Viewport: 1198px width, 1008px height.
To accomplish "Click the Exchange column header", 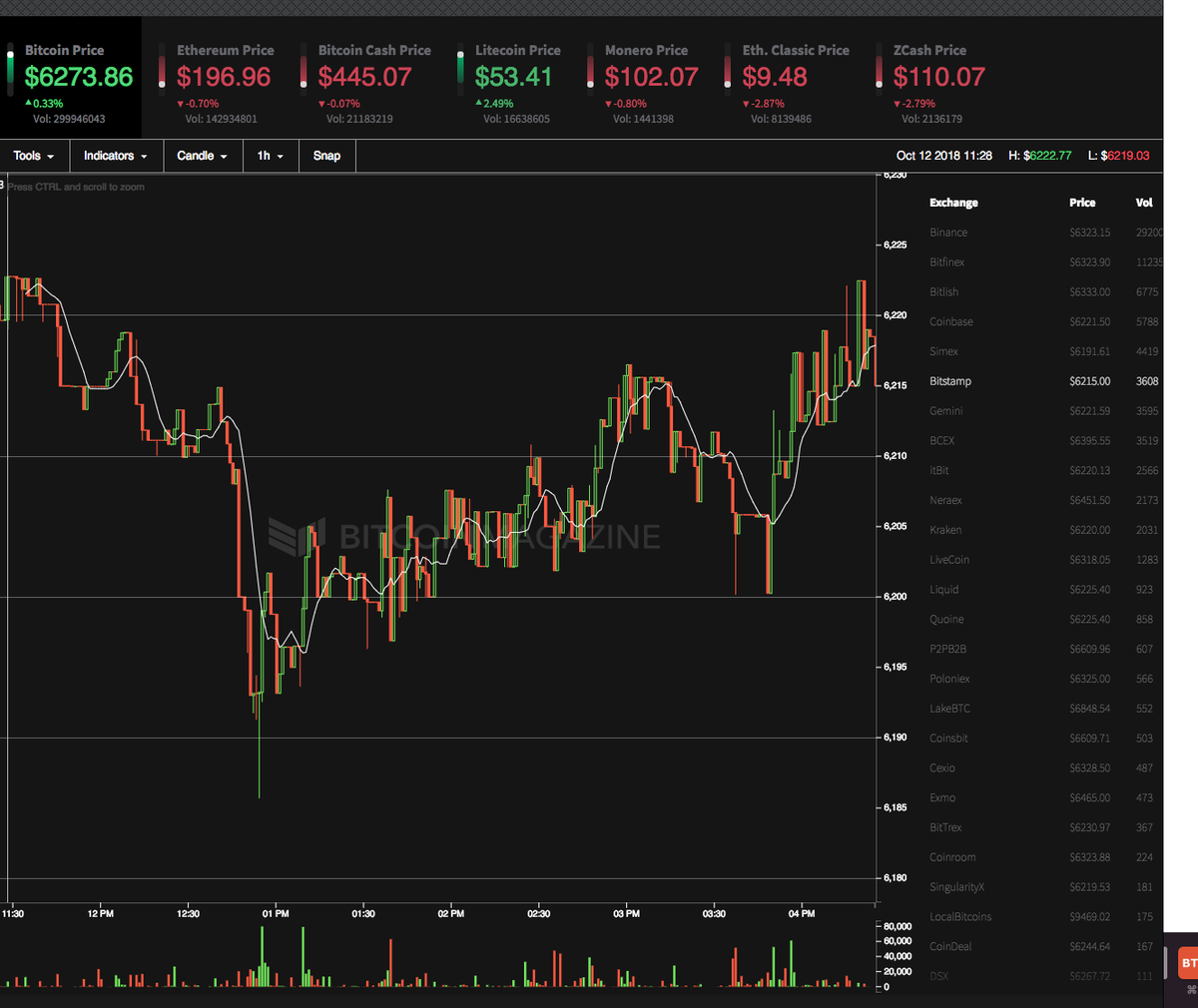I will (x=953, y=203).
